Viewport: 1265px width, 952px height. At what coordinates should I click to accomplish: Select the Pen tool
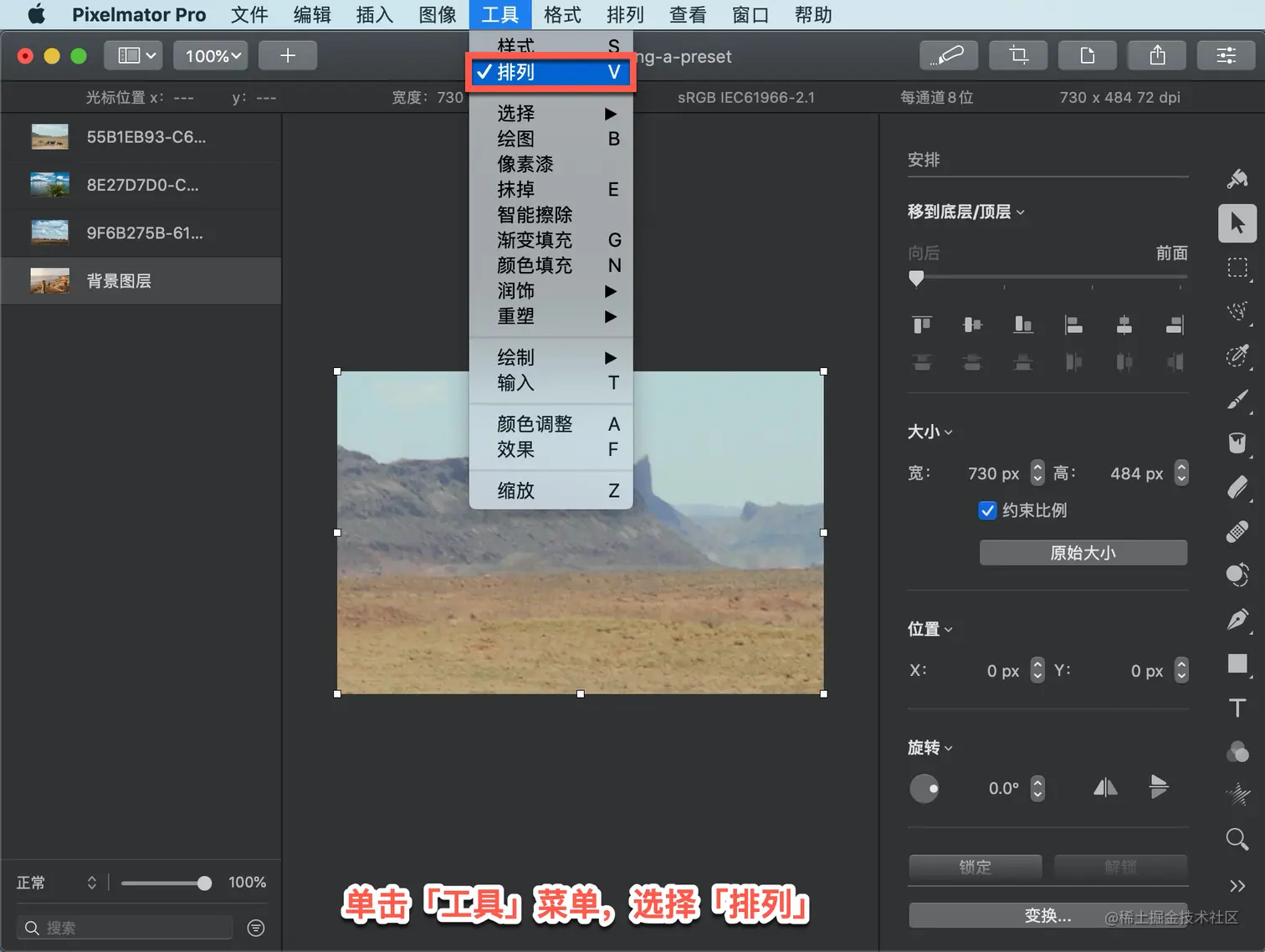click(x=1237, y=619)
